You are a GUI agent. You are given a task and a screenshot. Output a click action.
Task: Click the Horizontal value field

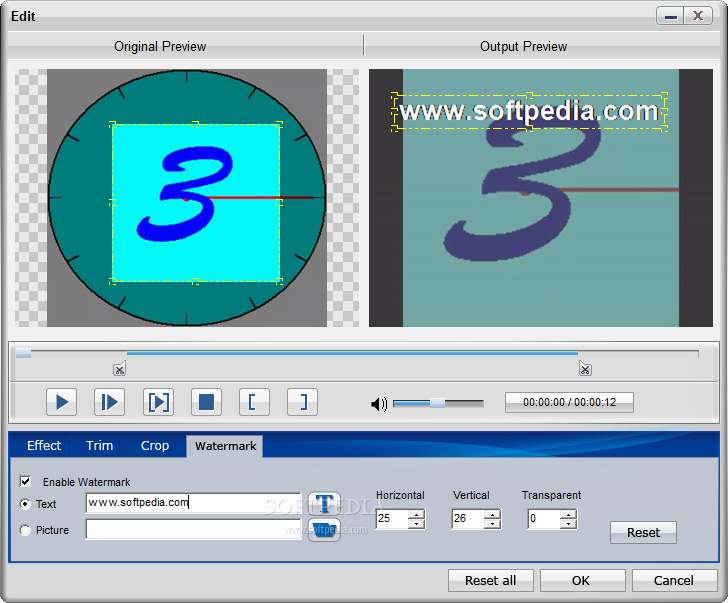click(x=392, y=519)
